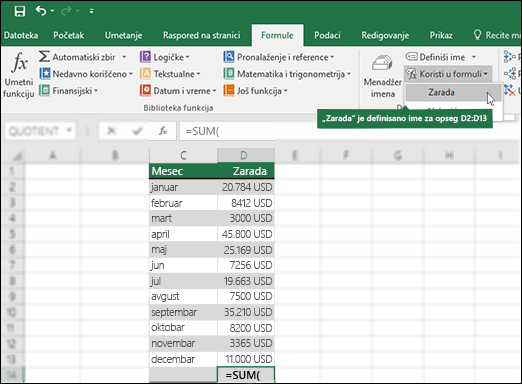
Task: Click the Definiši ime button
Action: (x=435, y=57)
